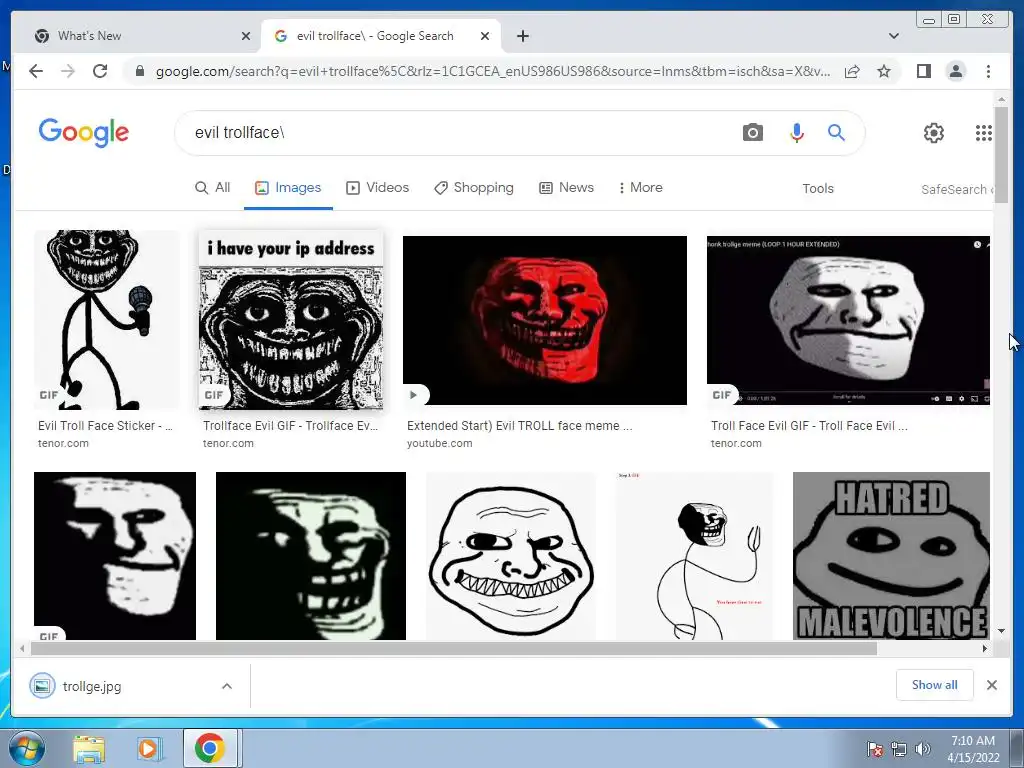The width and height of the screenshot is (1024, 768).
Task: Open the Tools filter options
Action: tap(818, 189)
